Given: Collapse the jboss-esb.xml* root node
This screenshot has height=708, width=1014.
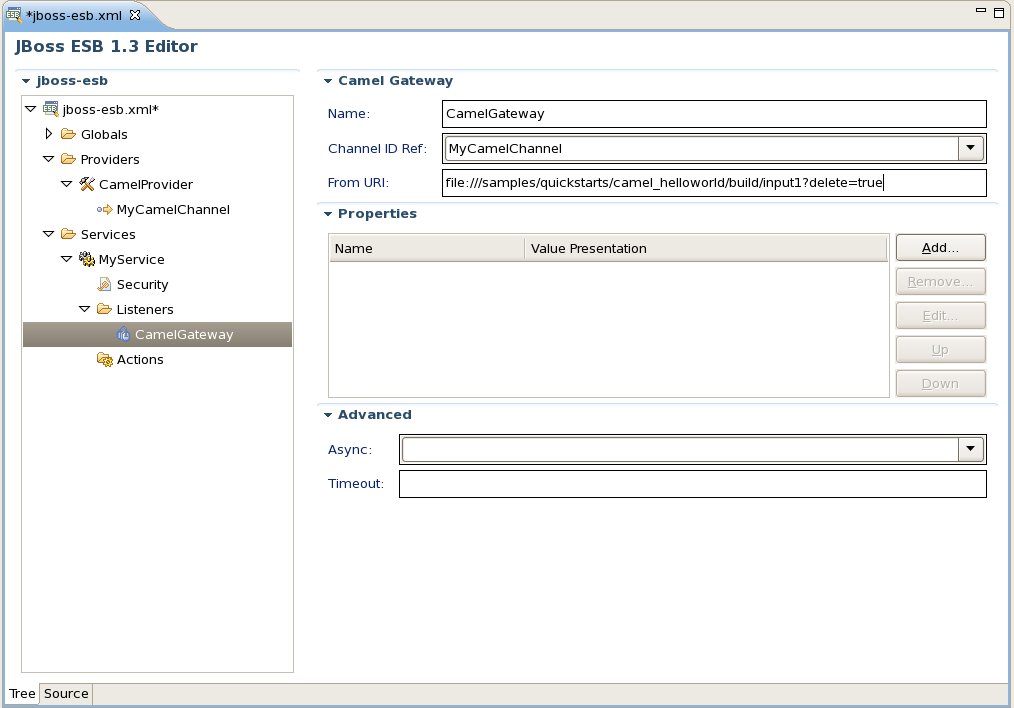Looking at the screenshot, I should tap(30, 109).
